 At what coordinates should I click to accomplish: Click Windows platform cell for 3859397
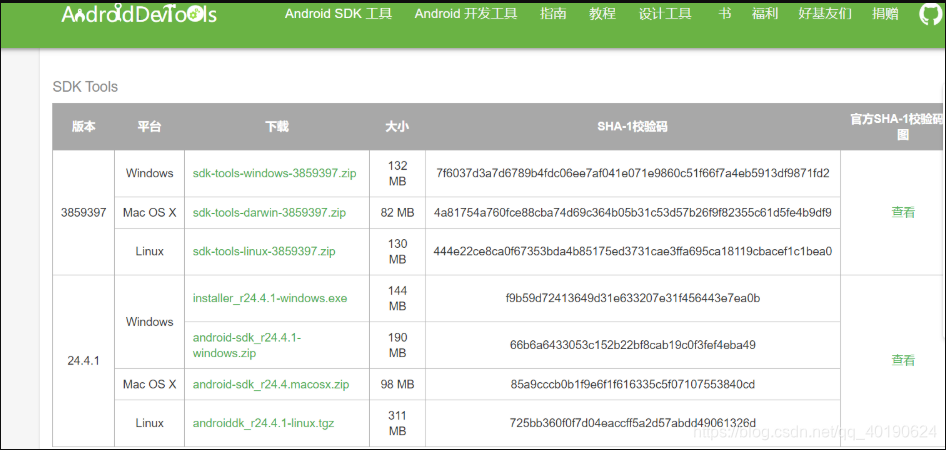[x=150, y=174]
